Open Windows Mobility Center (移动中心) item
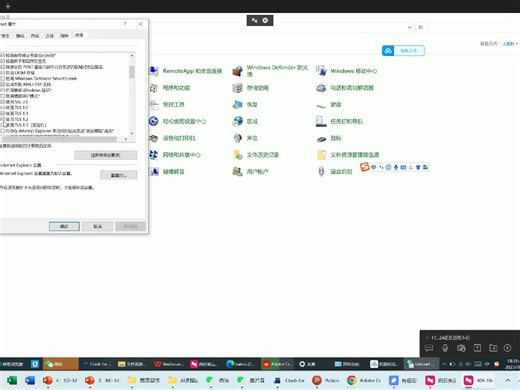 347,71
